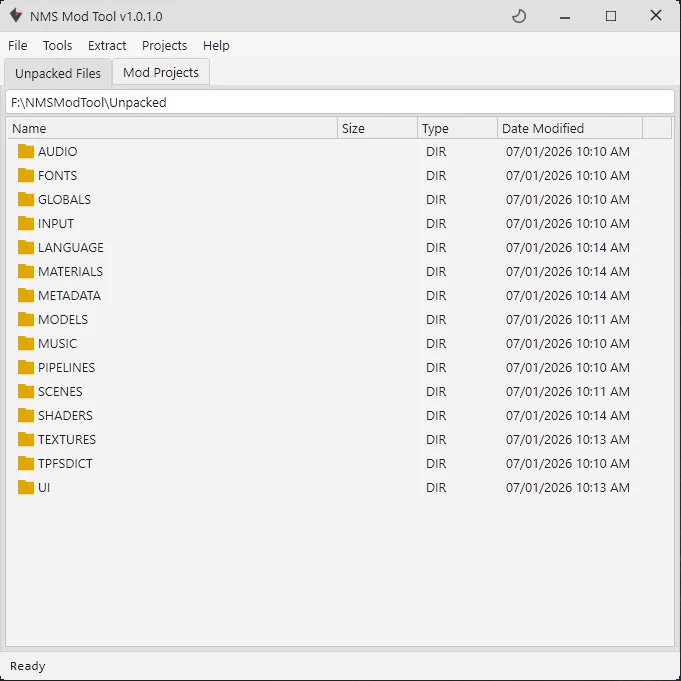Select the GLOBALS folder name

coord(64,199)
